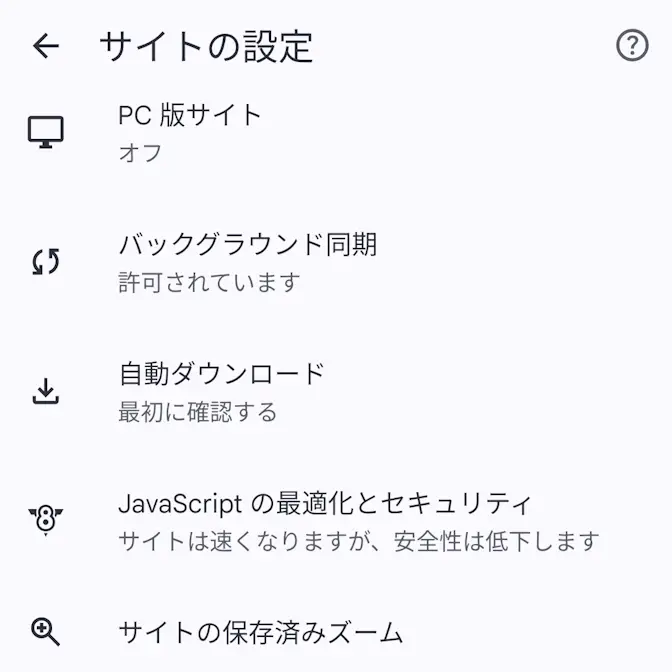Tap the サイトの設定 page title
Viewport: 672px width, 672px height.
point(206,47)
